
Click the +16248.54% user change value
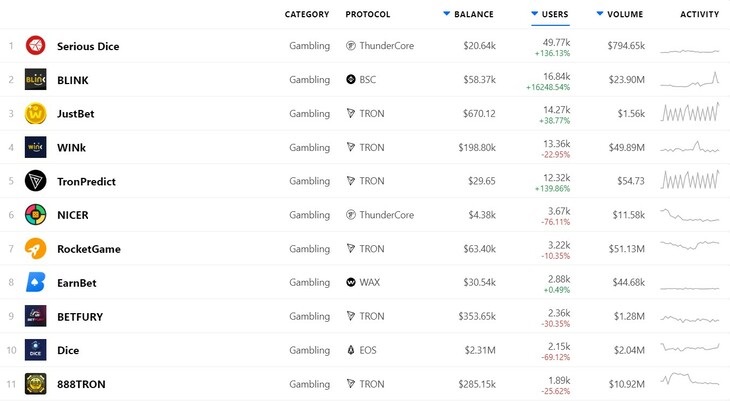pyautogui.click(x=548, y=87)
